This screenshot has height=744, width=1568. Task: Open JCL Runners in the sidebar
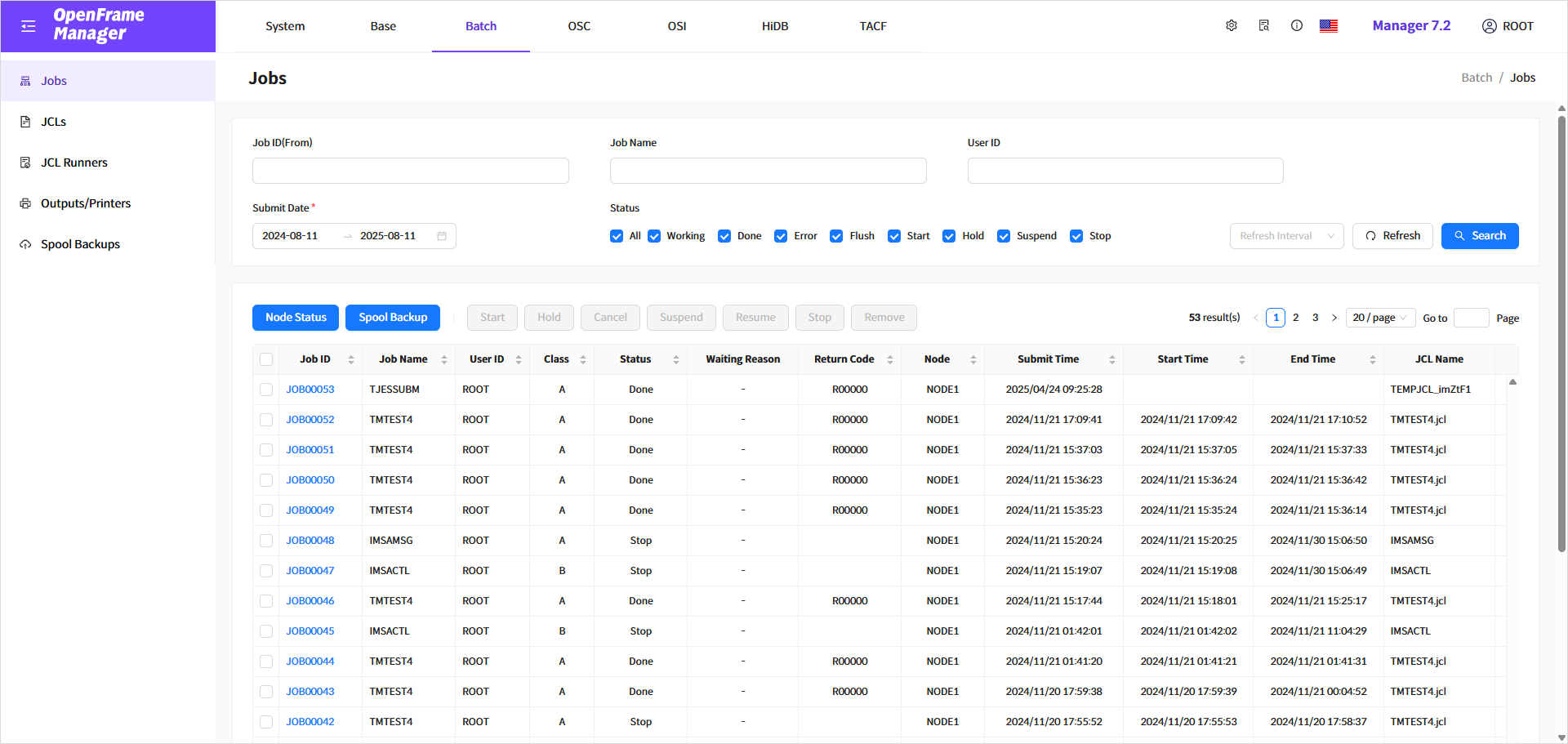(x=74, y=163)
